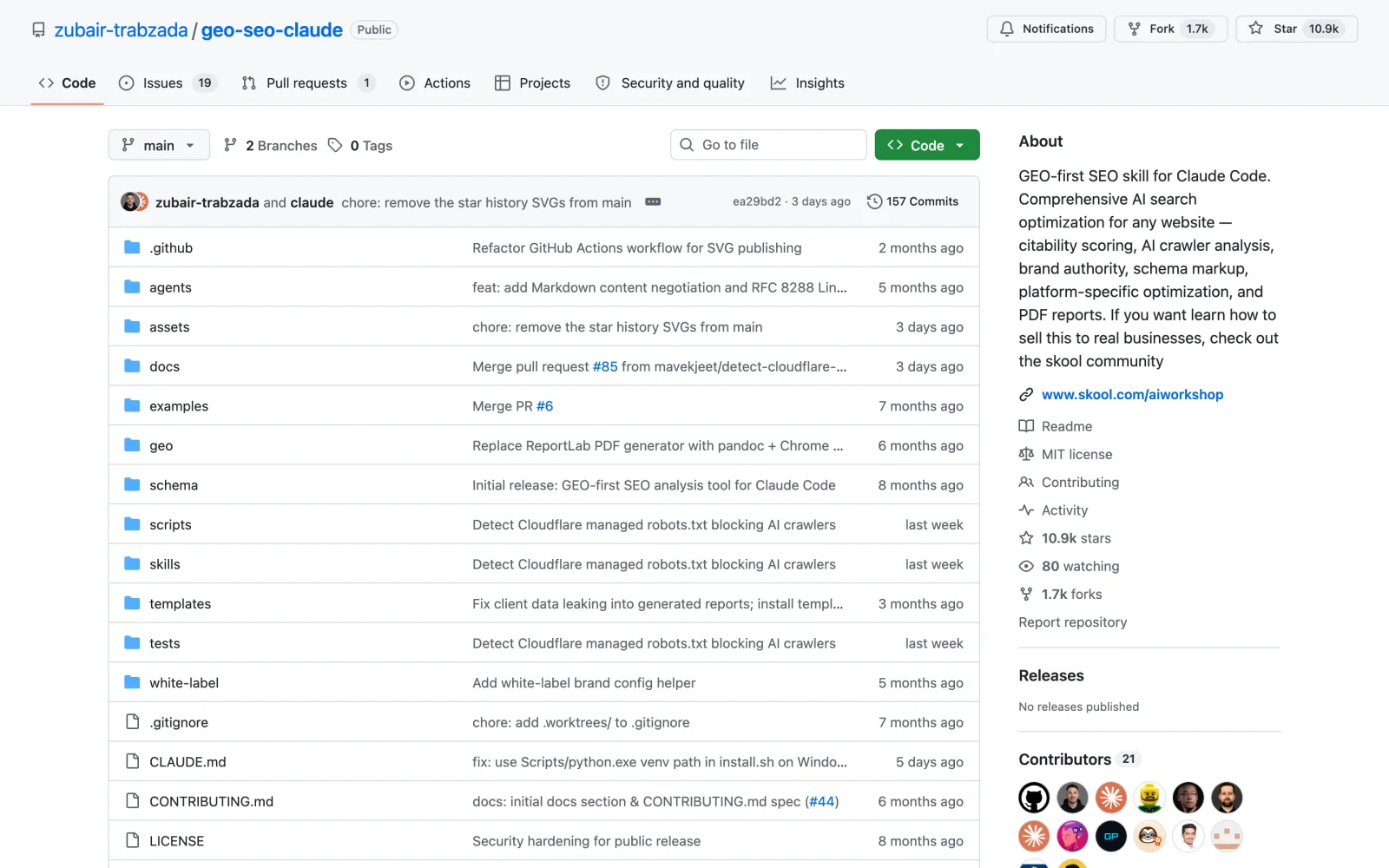Open pull request #85 link
1389x868 pixels.
coord(605,366)
